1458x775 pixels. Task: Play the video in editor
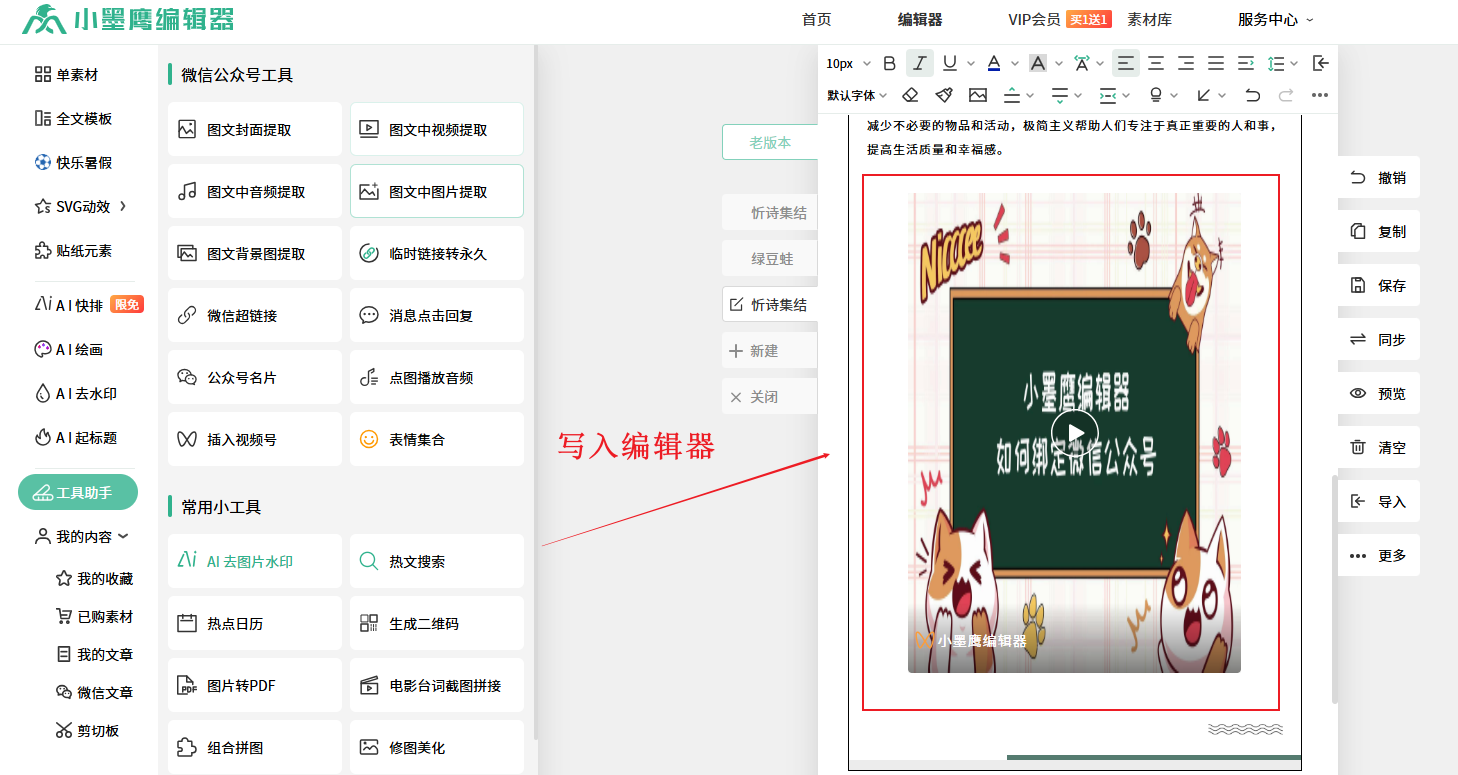pos(1075,433)
